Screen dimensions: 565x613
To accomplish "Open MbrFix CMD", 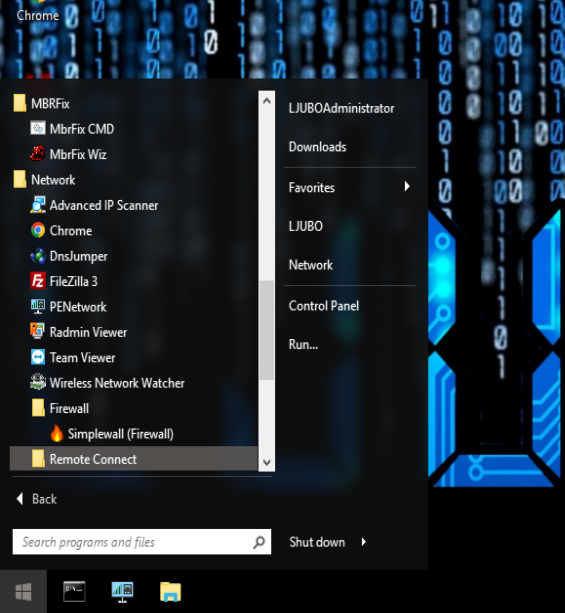I will coord(133,129).
